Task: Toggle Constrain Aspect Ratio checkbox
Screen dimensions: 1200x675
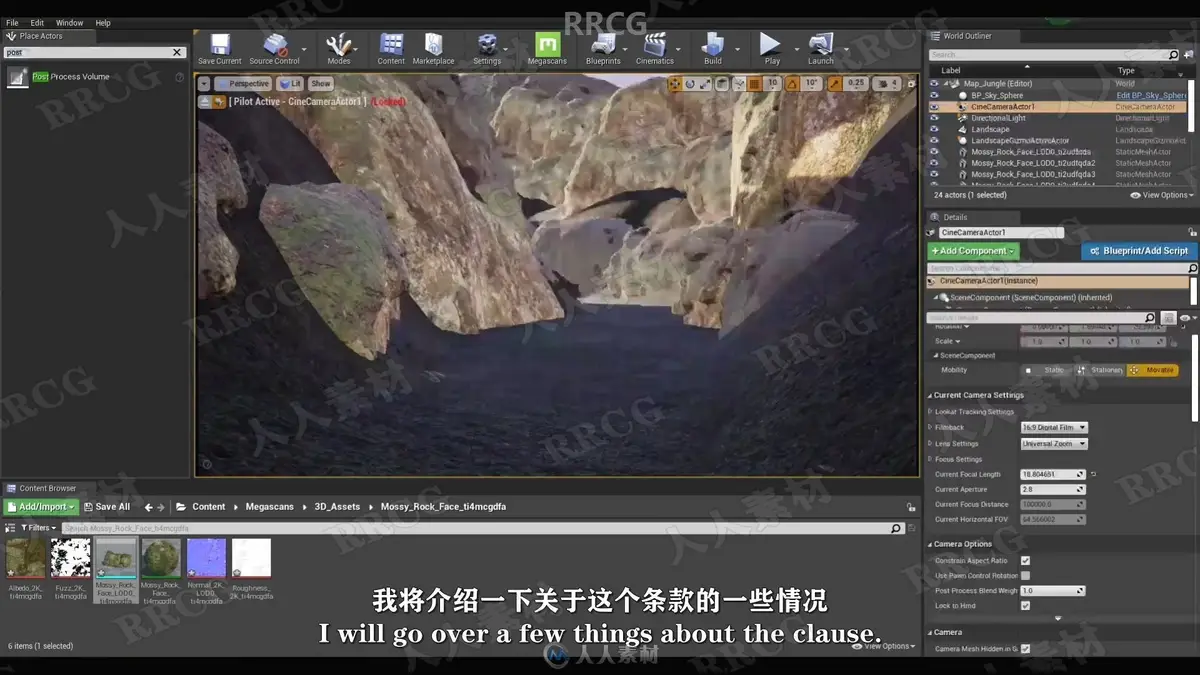Action: (x=1025, y=561)
